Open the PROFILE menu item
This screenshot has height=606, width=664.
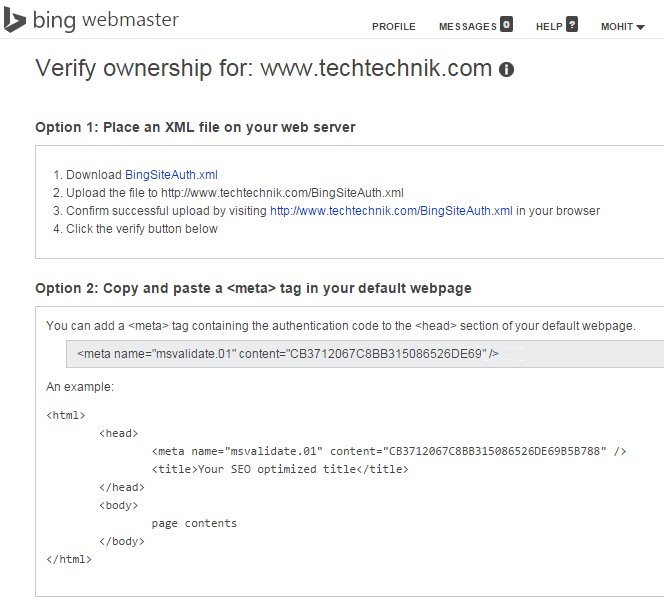pos(393,27)
